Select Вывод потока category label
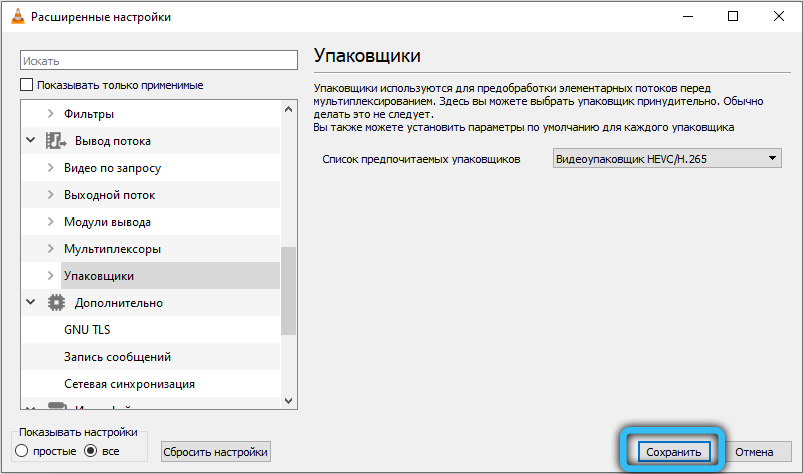The image size is (803, 474). [x=113, y=141]
